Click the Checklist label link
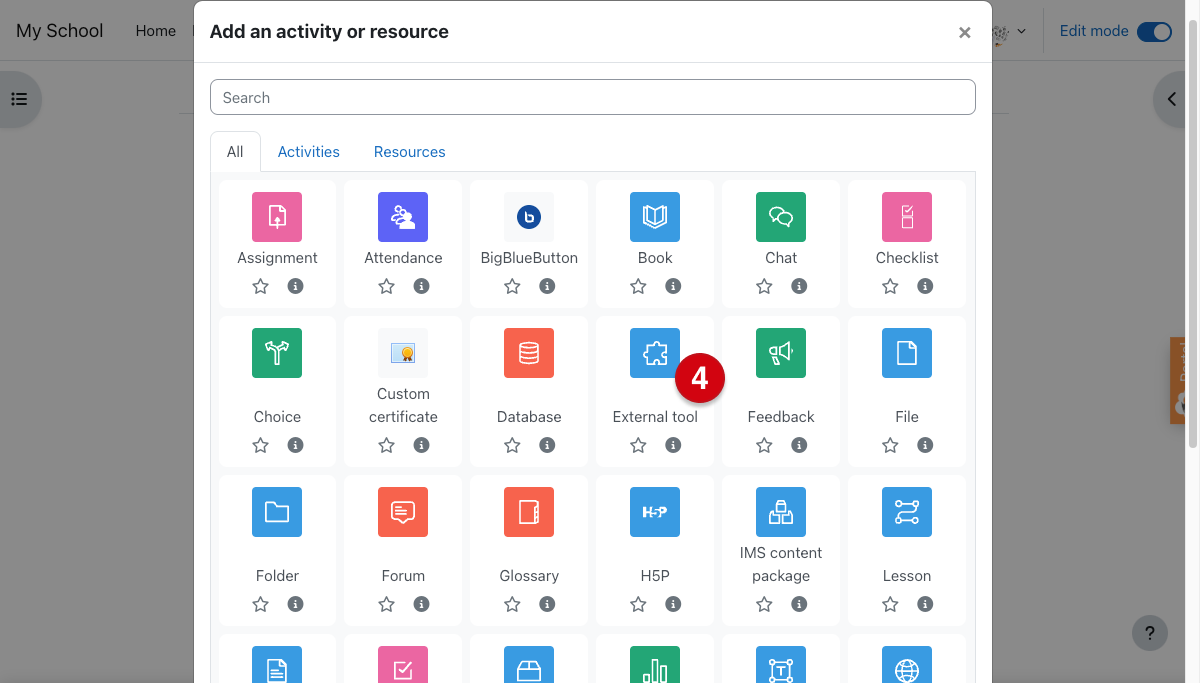Viewport: 1200px width, 683px height. click(x=907, y=258)
